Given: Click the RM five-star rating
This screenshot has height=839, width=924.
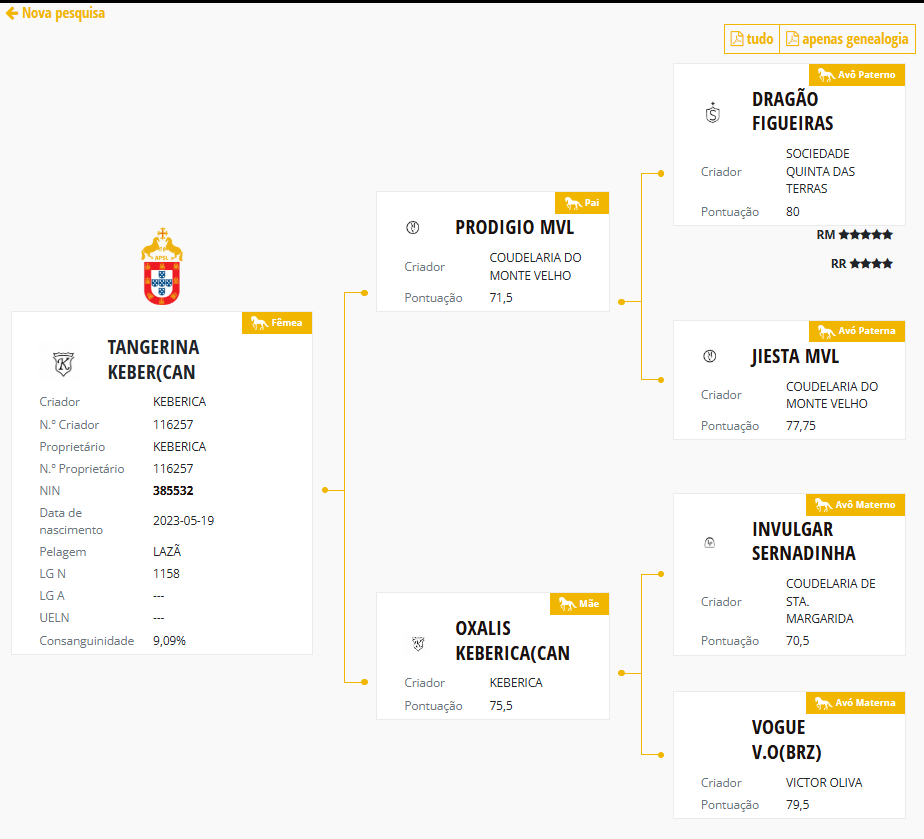Looking at the screenshot, I should coord(865,235).
